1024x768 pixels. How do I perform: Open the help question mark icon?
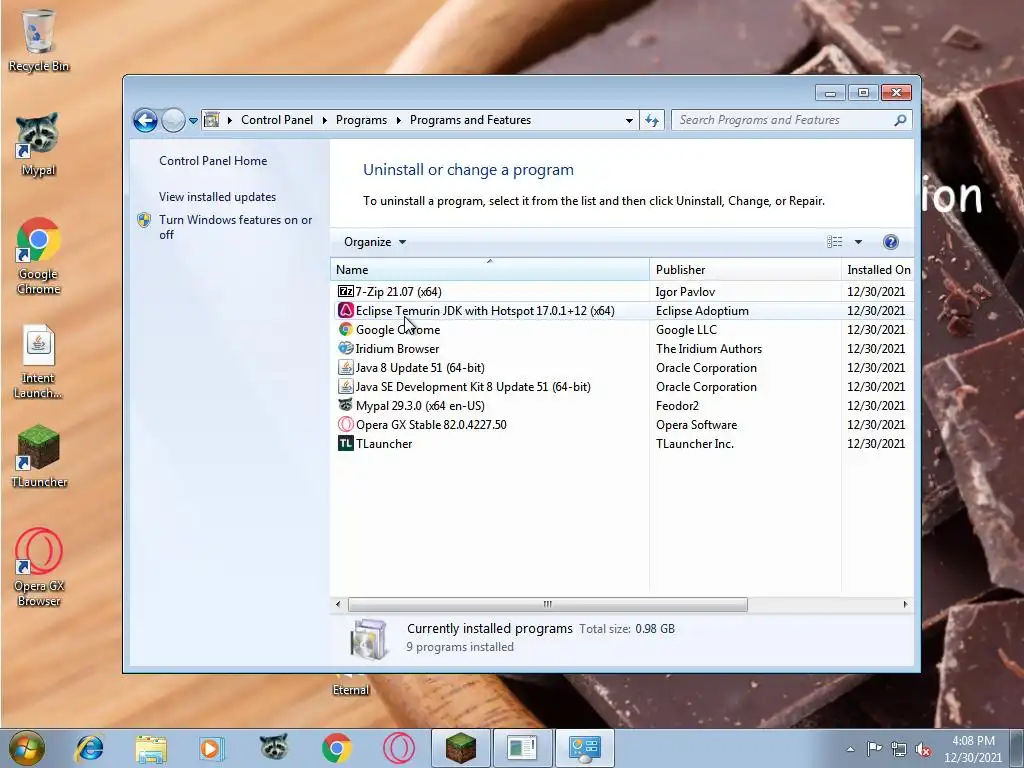pos(890,242)
